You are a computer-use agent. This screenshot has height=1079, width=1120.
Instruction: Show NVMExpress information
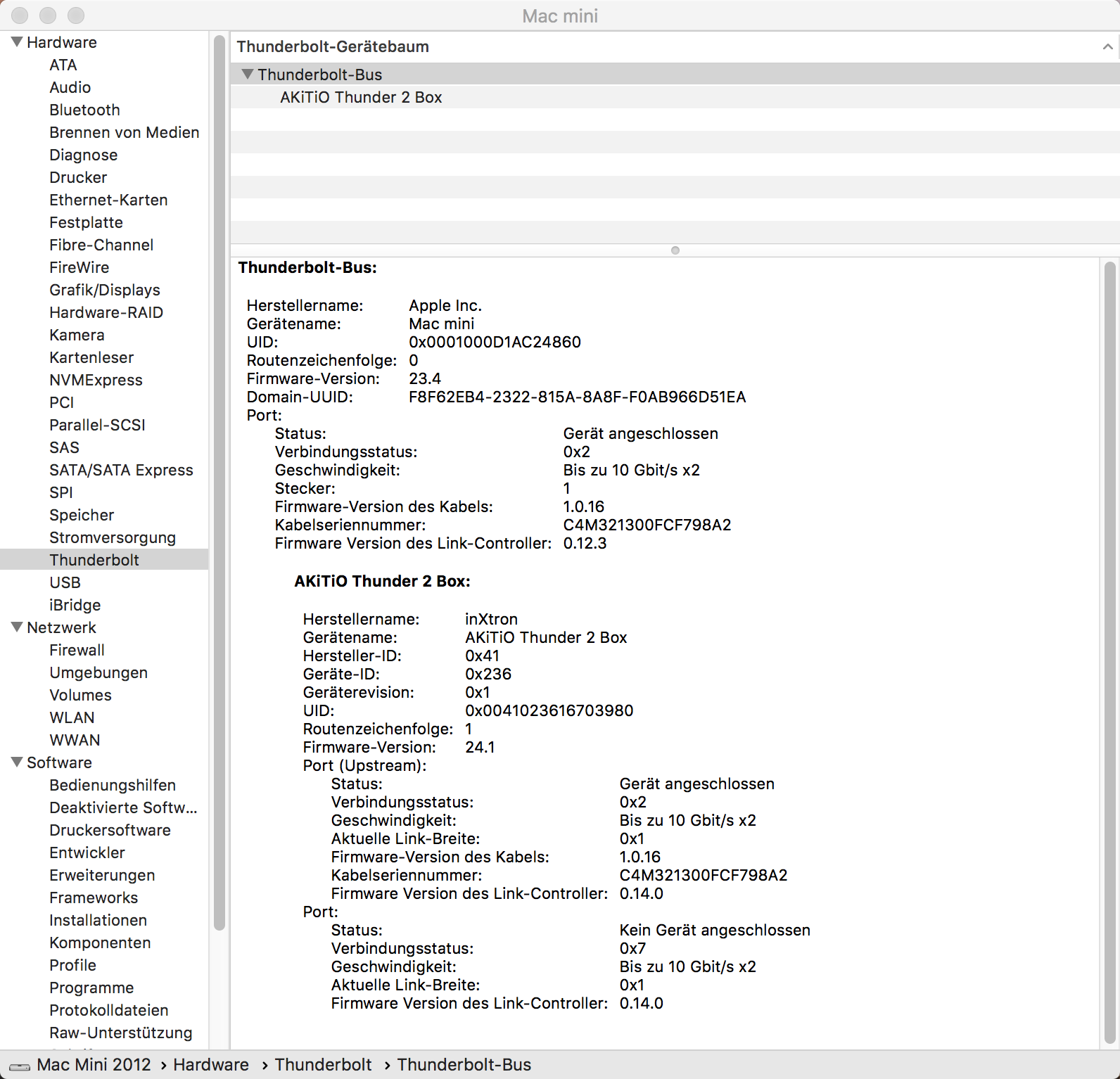click(x=96, y=380)
